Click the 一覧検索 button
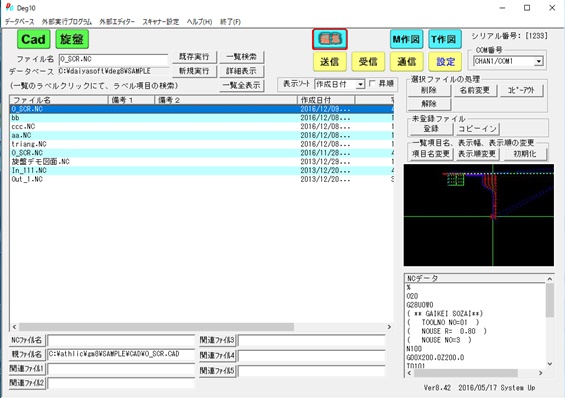This screenshot has height=398, width=565. pyautogui.click(x=241, y=57)
